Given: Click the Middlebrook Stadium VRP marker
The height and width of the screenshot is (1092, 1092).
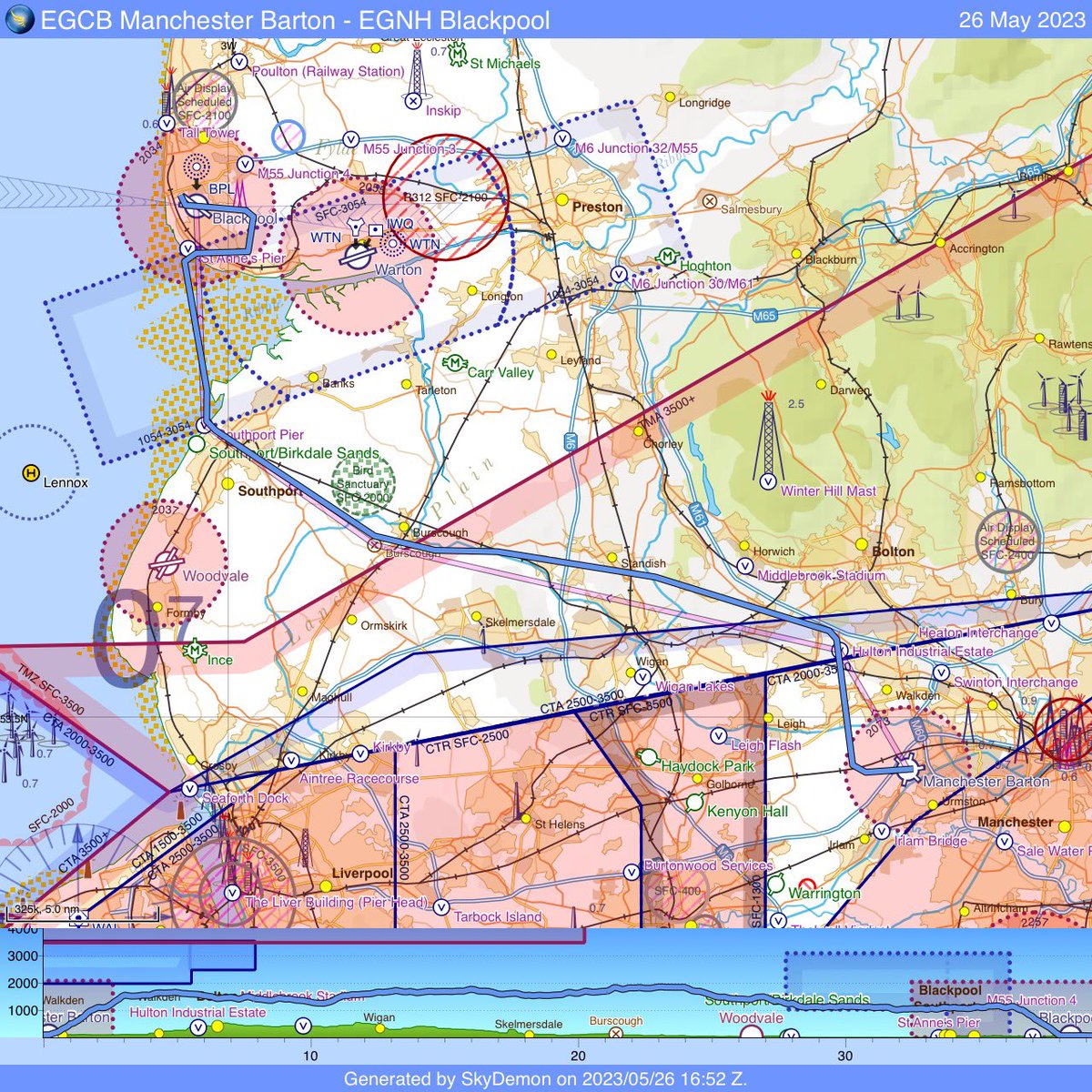Looking at the screenshot, I should pyautogui.click(x=746, y=566).
